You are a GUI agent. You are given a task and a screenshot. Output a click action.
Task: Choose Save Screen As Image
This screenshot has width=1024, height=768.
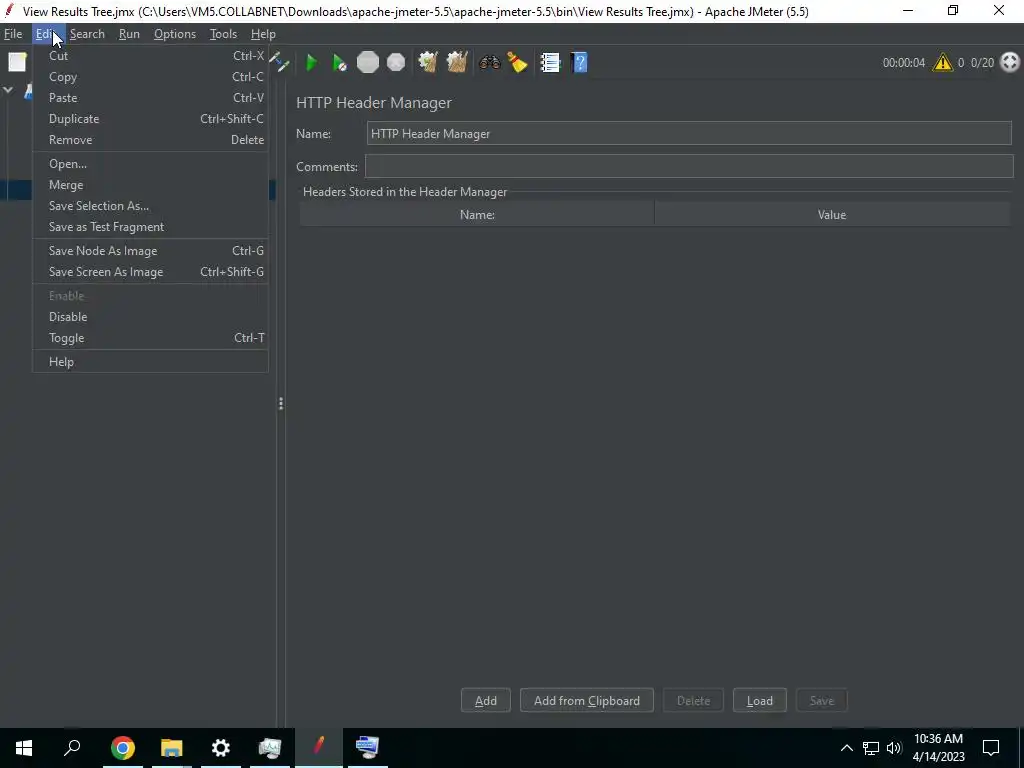click(x=150, y=272)
